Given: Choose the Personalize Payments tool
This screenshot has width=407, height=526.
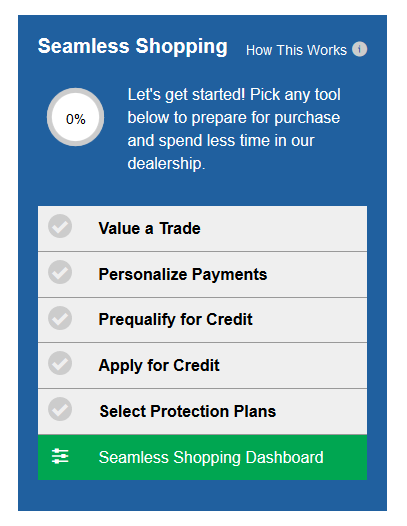Looking at the screenshot, I should [202, 275].
